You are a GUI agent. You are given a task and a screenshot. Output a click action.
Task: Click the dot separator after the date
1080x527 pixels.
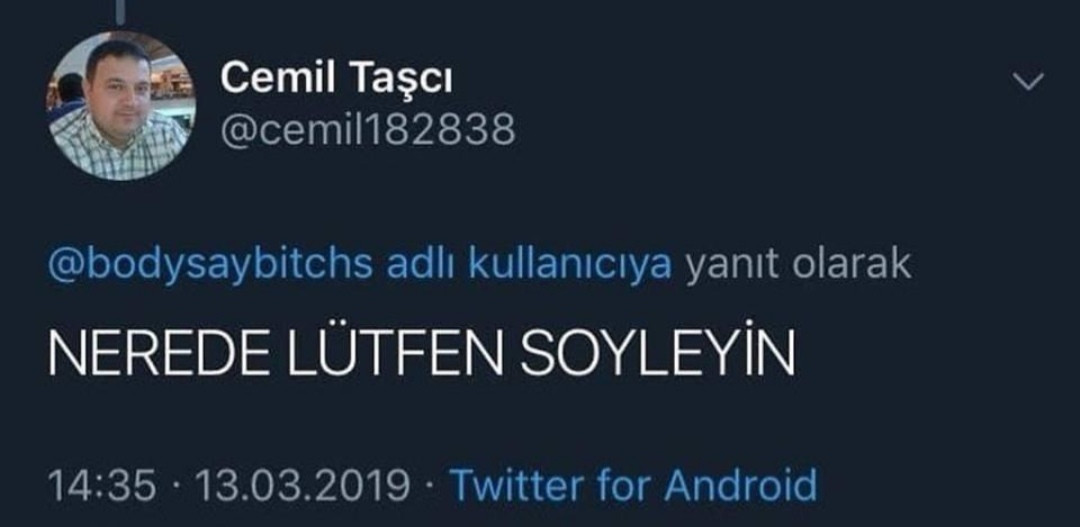point(429,487)
